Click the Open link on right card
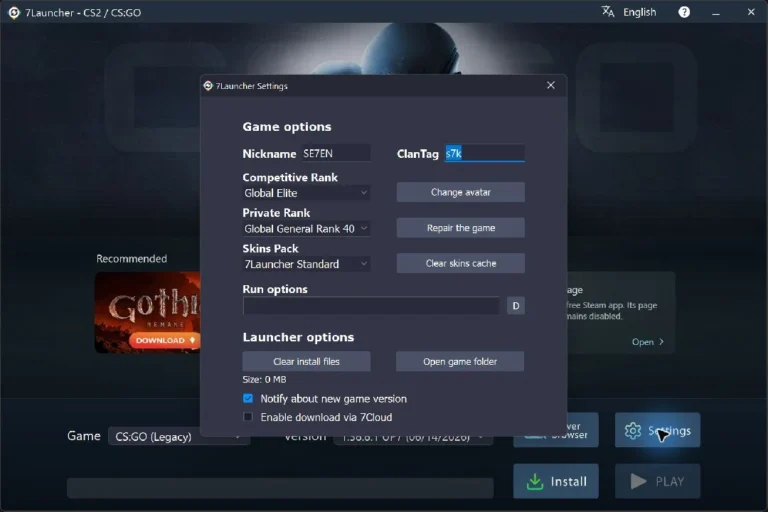The width and height of the screenshot is (768, 512). point(648,341)
